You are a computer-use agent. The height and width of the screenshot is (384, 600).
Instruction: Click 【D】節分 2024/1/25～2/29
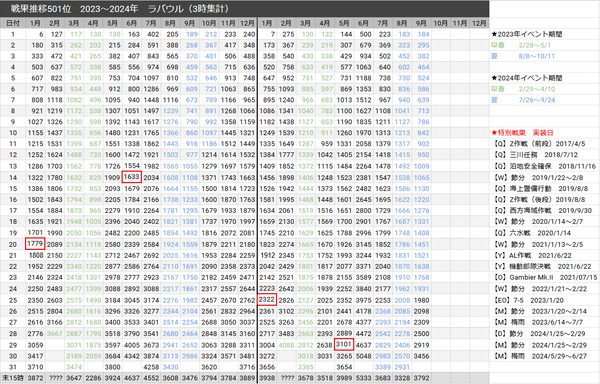[x=539, y=334]
